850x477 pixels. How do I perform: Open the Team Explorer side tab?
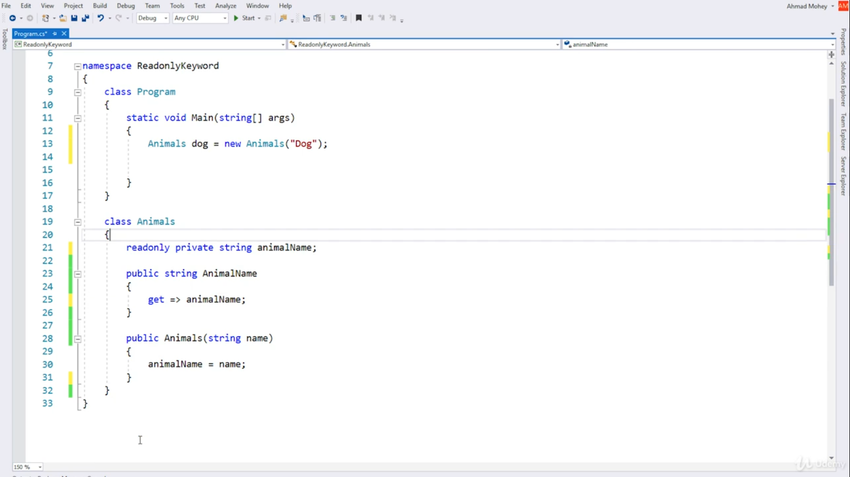click(843, 131)
